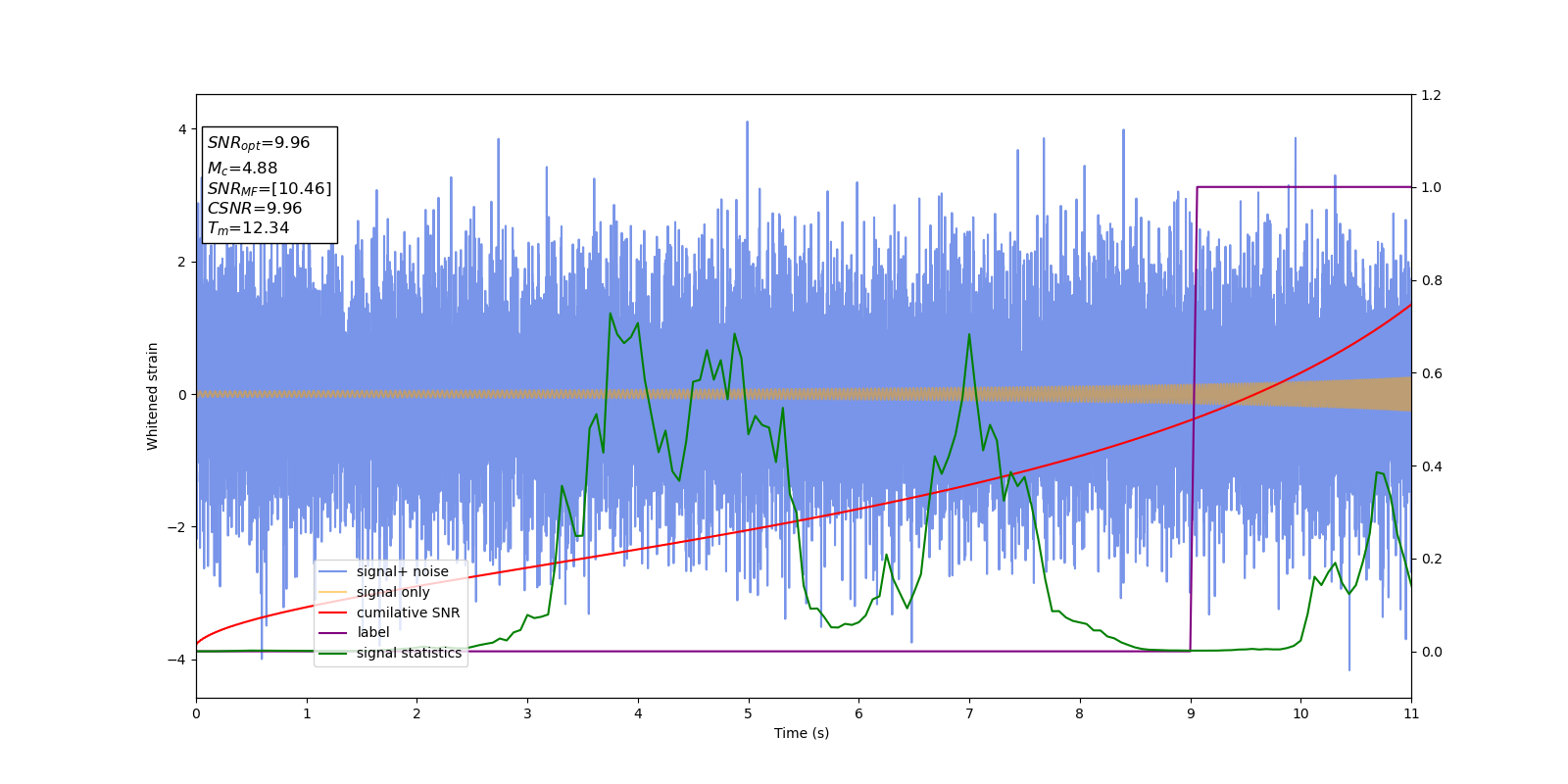Viewport: 1568px width, 784px height.
Task: Click the blue line swatch in legend
Action: coord(333,571)
